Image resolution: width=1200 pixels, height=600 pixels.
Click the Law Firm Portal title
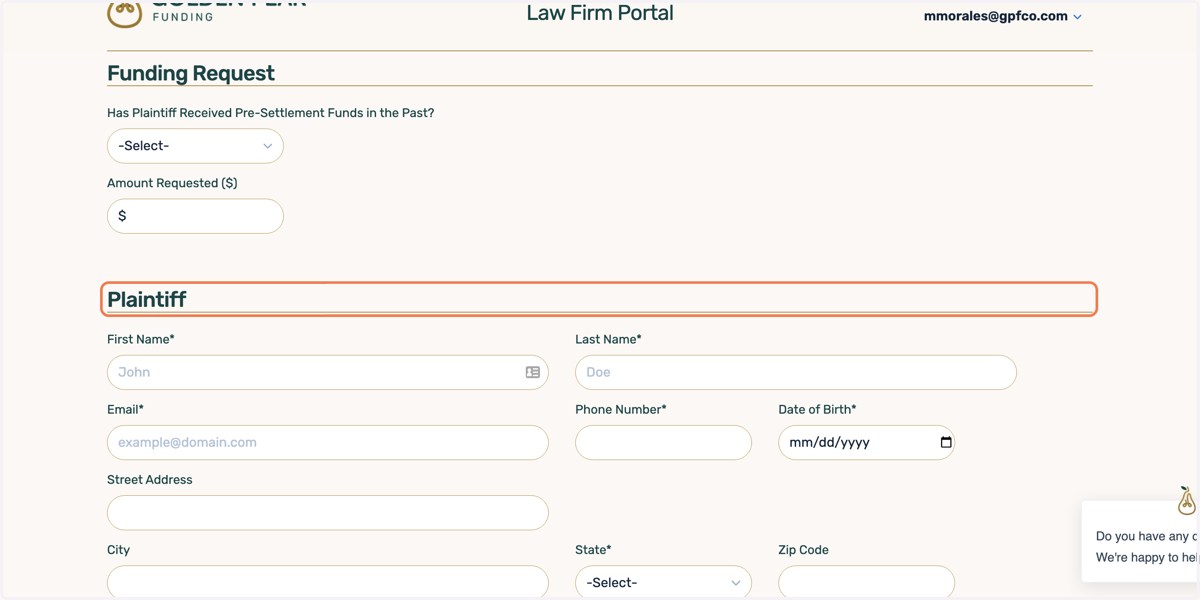click(600, 13)
